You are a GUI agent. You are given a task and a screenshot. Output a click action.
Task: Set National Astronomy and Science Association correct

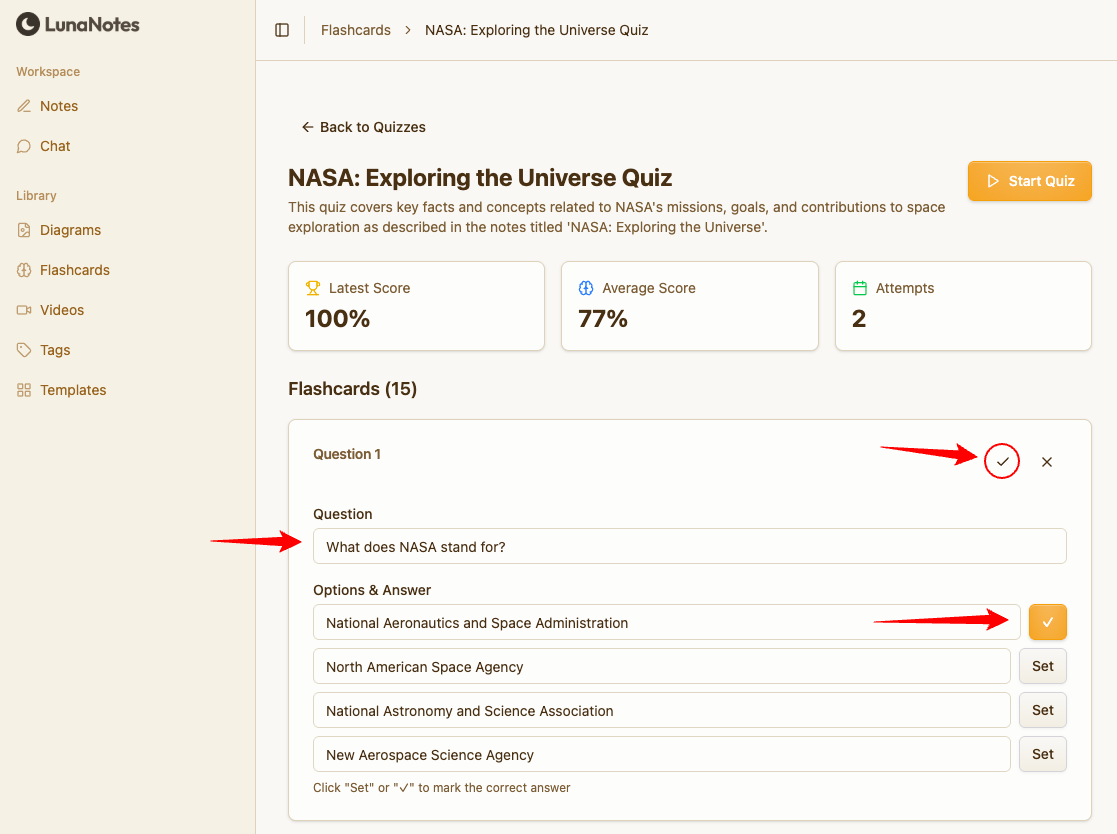coord(1042,710)
